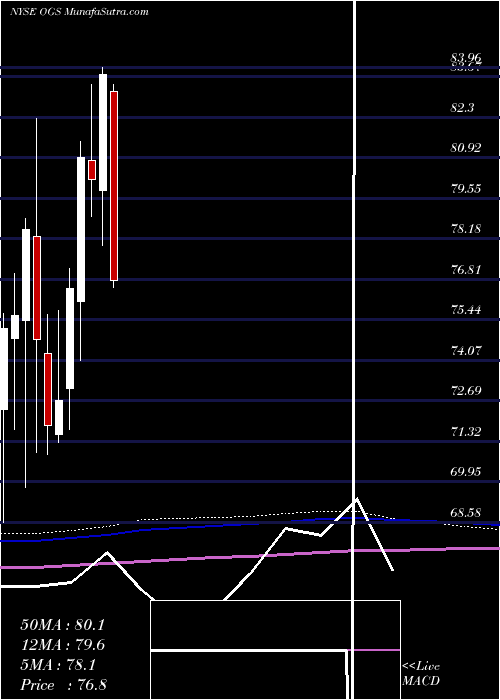Click the Price : 76.8 readout
Image resolution: width=500 pixels, height=700 pixels.
tap(63, 685)
